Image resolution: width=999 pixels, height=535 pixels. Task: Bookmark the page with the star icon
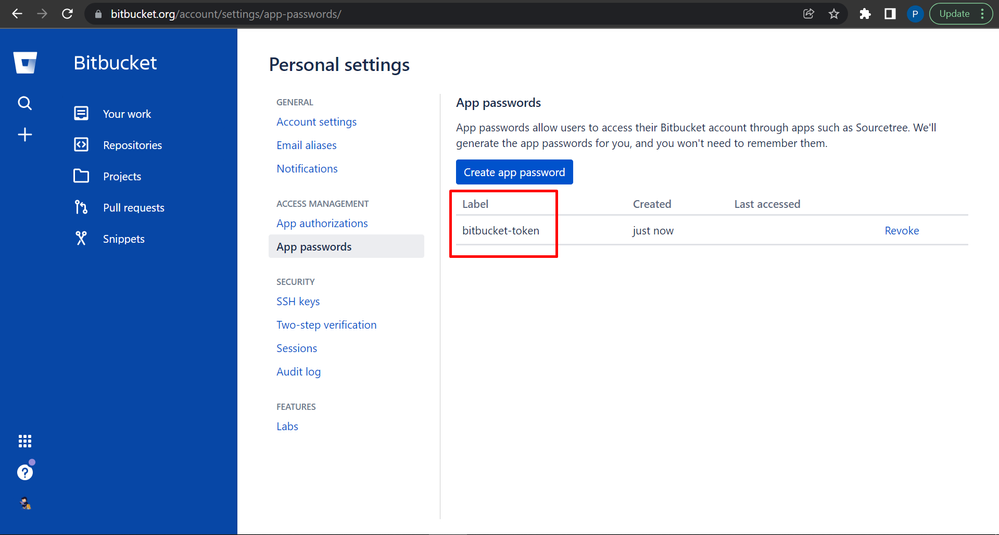(834, 14)
